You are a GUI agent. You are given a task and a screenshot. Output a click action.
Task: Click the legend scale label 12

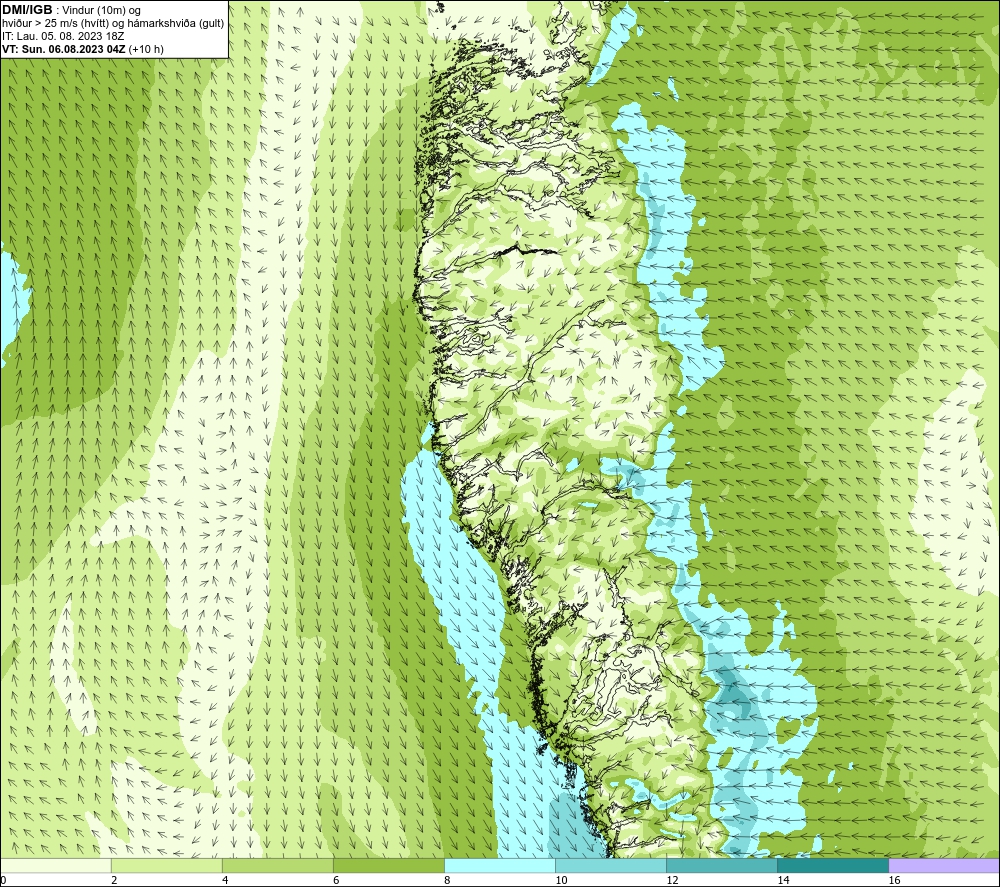pos(672,881)
